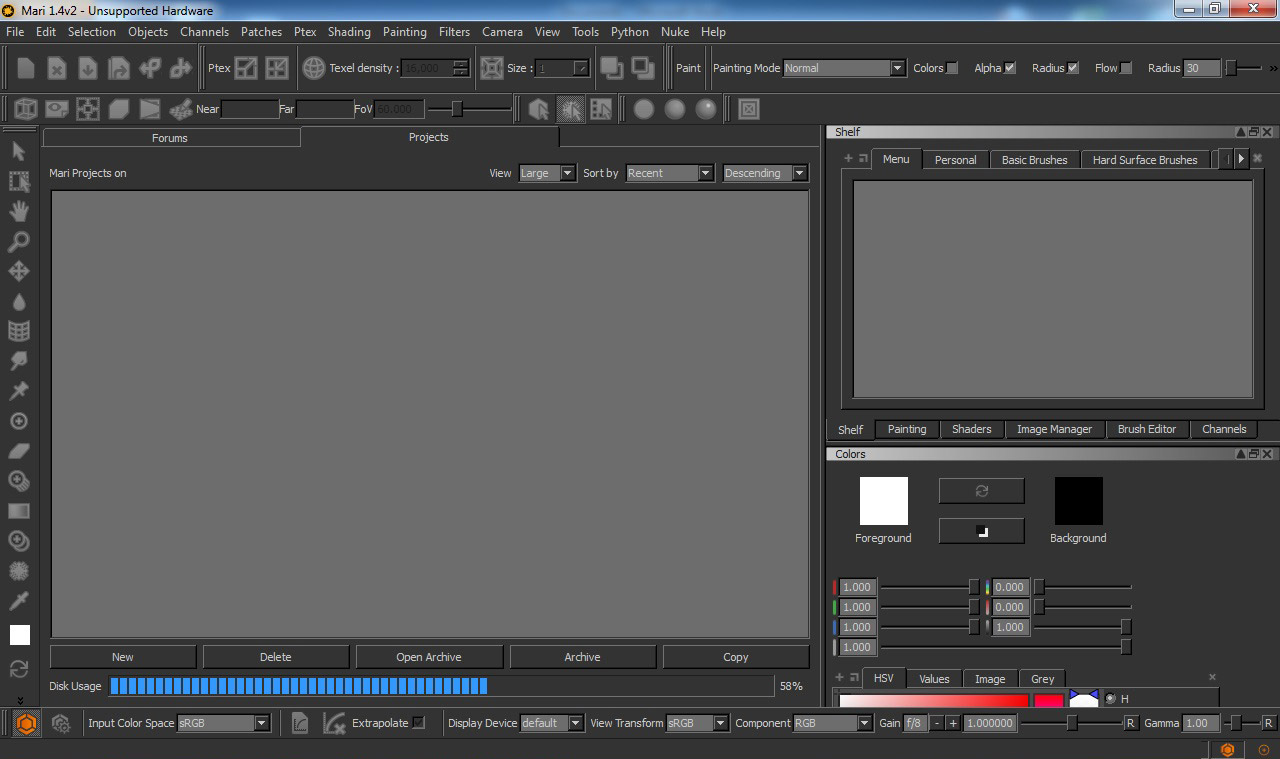Click the FoV slider handle
Image resolution: width=1280 pixels, height=759 pixels.
457,108
